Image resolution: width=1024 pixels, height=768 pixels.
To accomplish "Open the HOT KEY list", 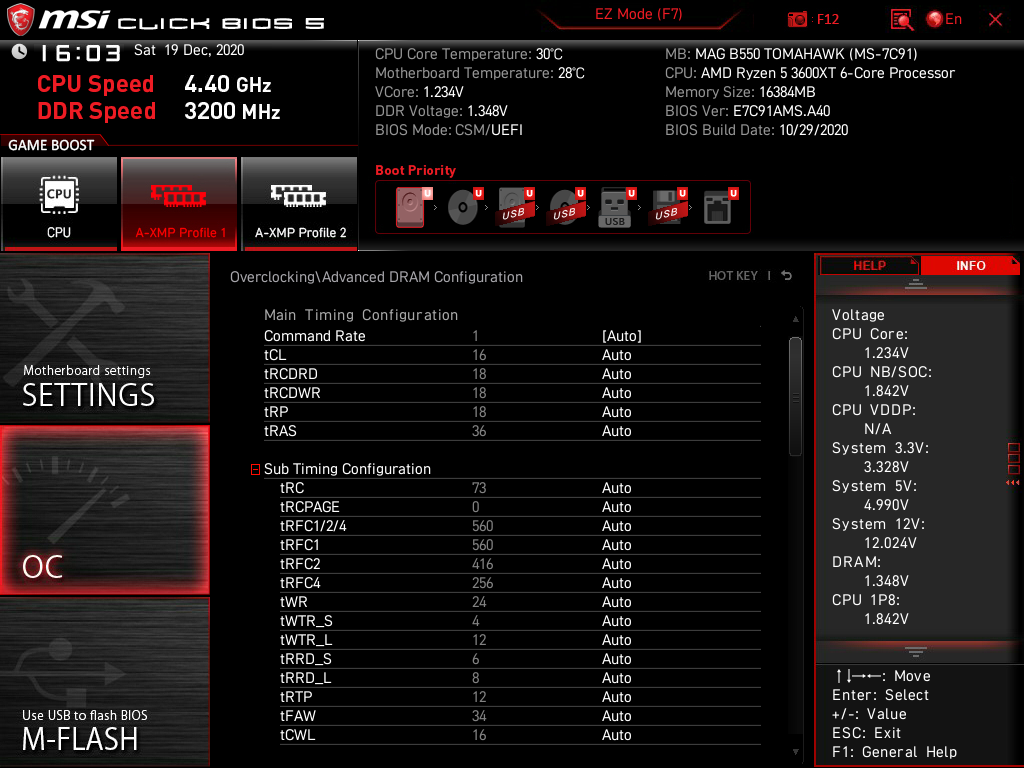I will click(733, 276).
